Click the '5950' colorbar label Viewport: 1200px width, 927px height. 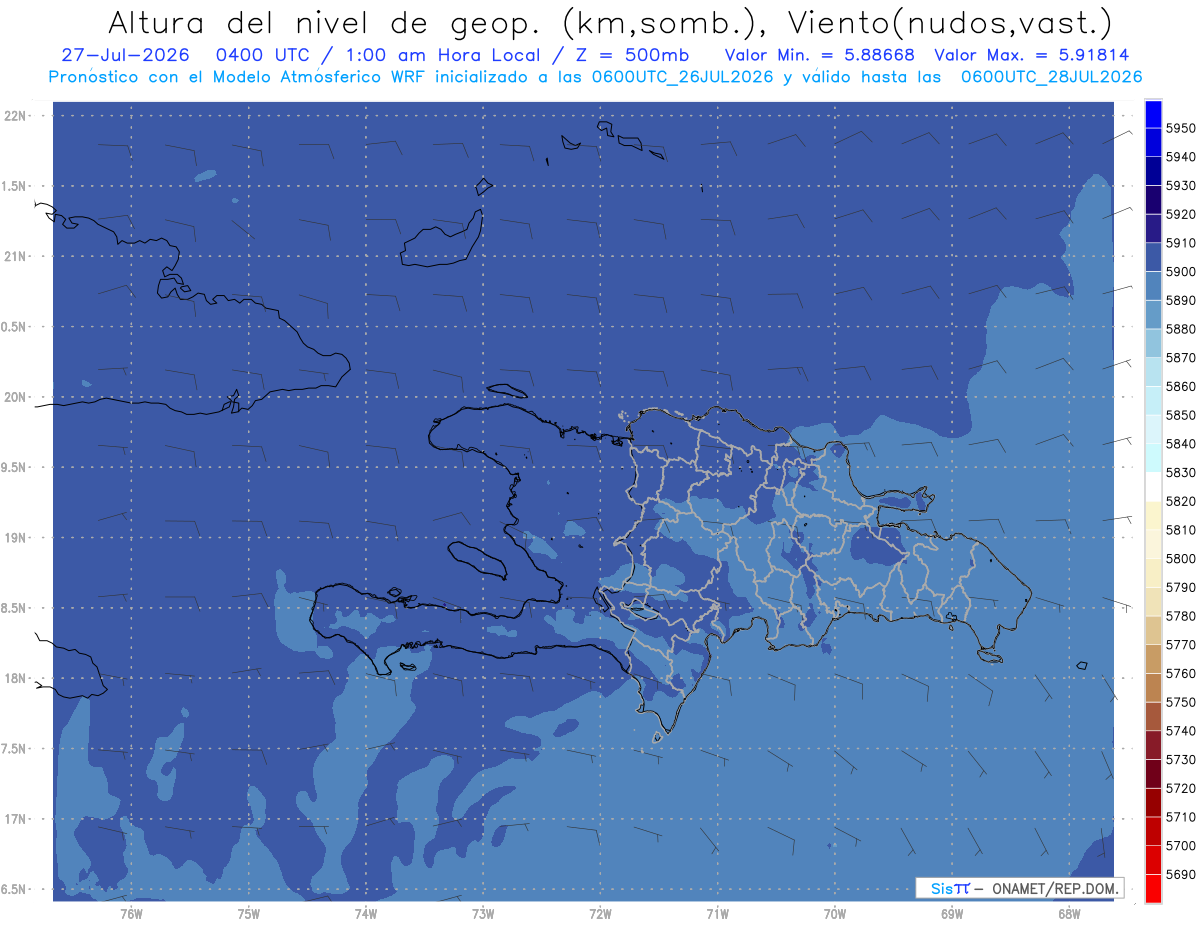point(1181,128)
